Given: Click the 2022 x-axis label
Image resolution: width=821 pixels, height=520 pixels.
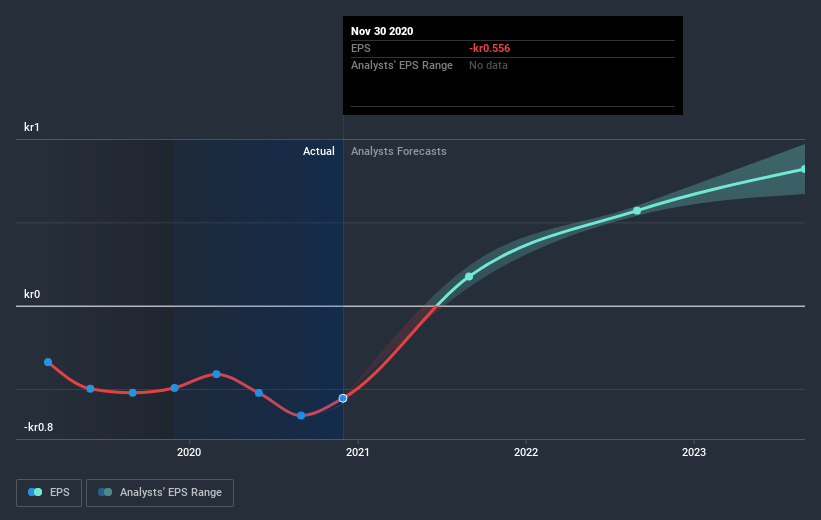Looking at the screenshot, I should point(526,452).
